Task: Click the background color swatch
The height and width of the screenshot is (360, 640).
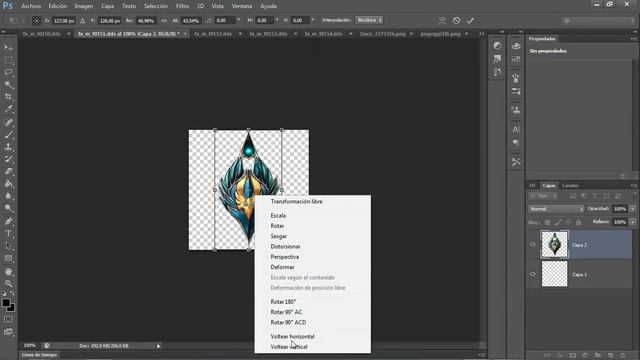Action: pyautogui.click(x=11, y=308)
